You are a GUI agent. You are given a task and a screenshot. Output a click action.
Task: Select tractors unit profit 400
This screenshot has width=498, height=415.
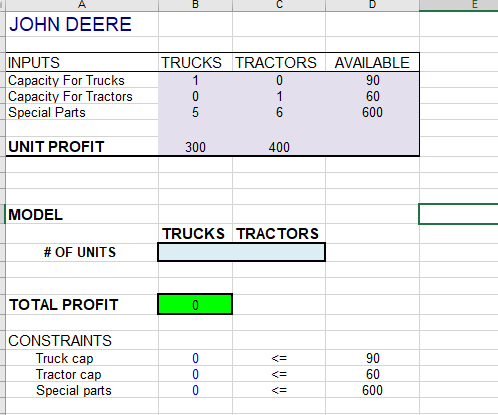pyautogui.click(x=279, y=147)
